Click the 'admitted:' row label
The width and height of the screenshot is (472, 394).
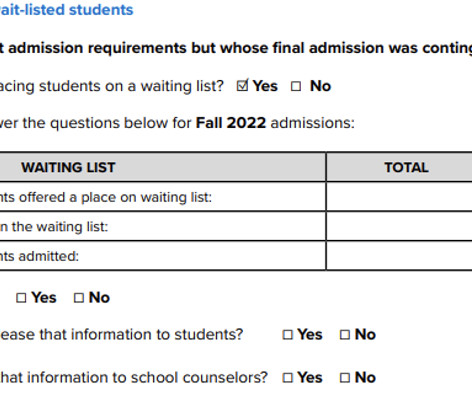coord(39,256)
